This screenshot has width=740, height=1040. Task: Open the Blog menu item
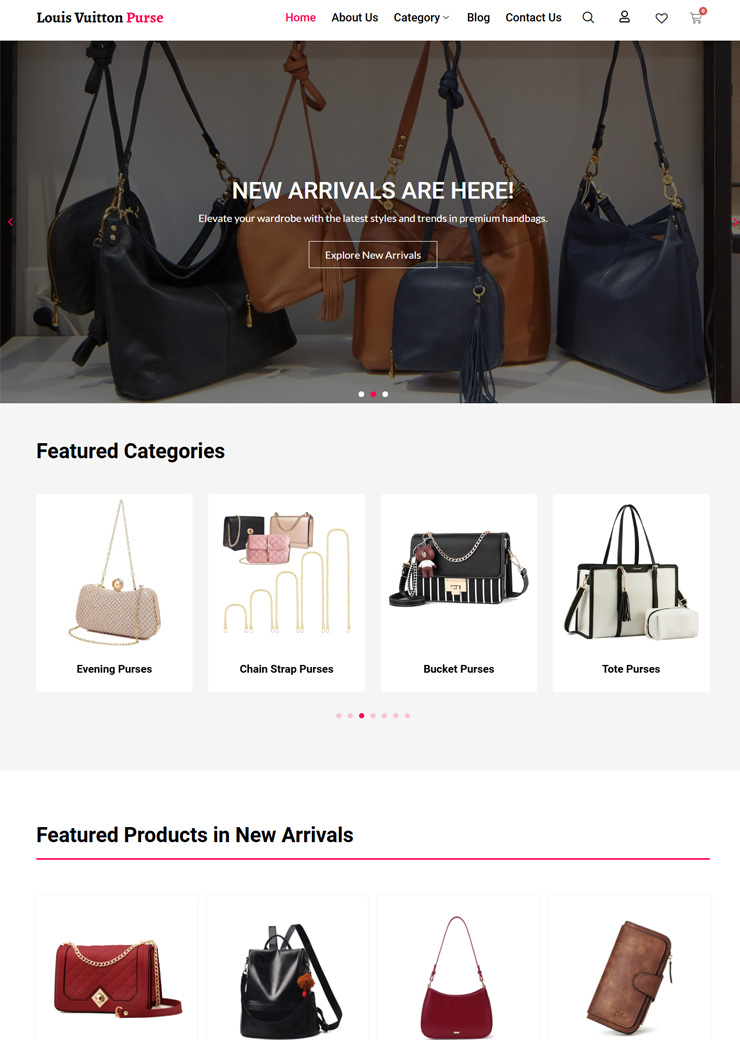pyautogui.click(x=478, y=18)
